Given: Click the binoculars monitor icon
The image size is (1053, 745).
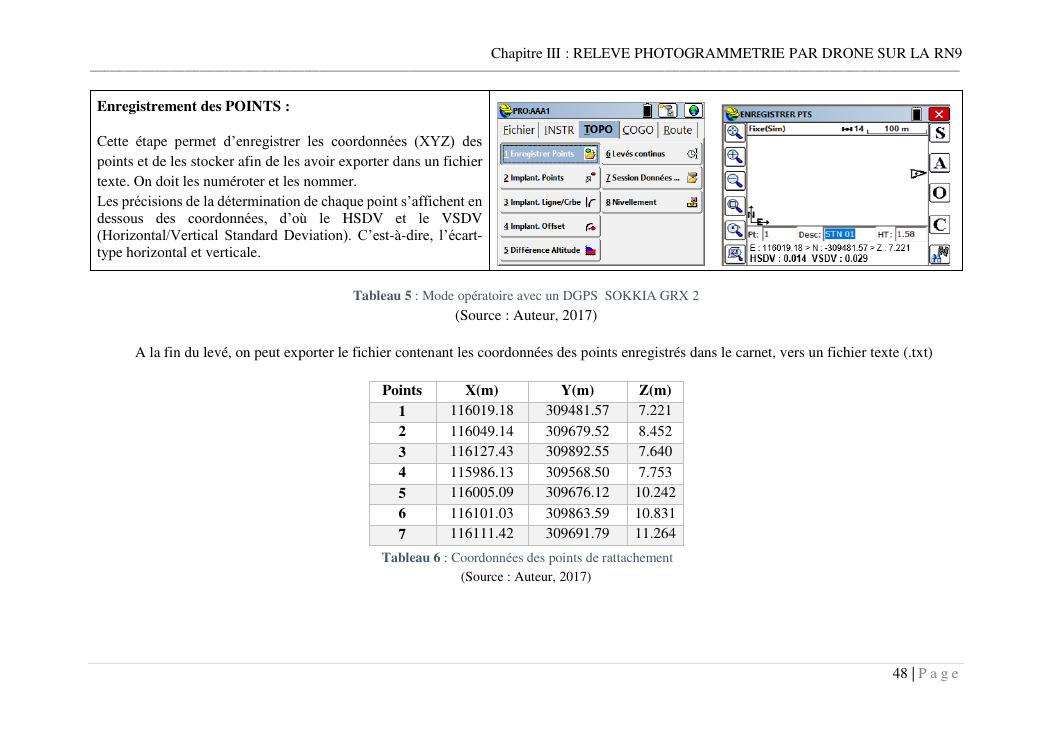Looking at the screenshot, I should [939, 254].
